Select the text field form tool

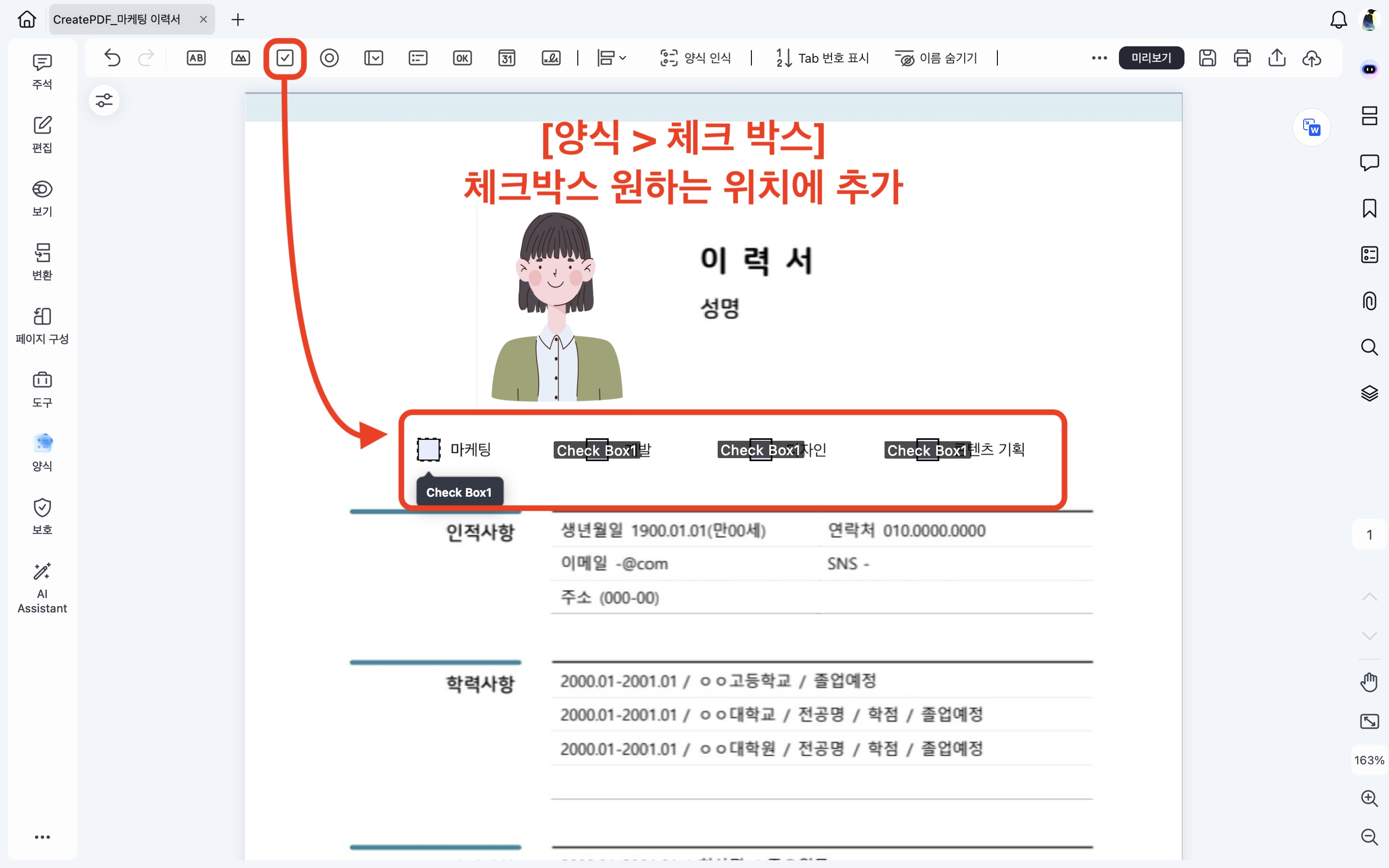pyautogui.click(x=196, y=58)
